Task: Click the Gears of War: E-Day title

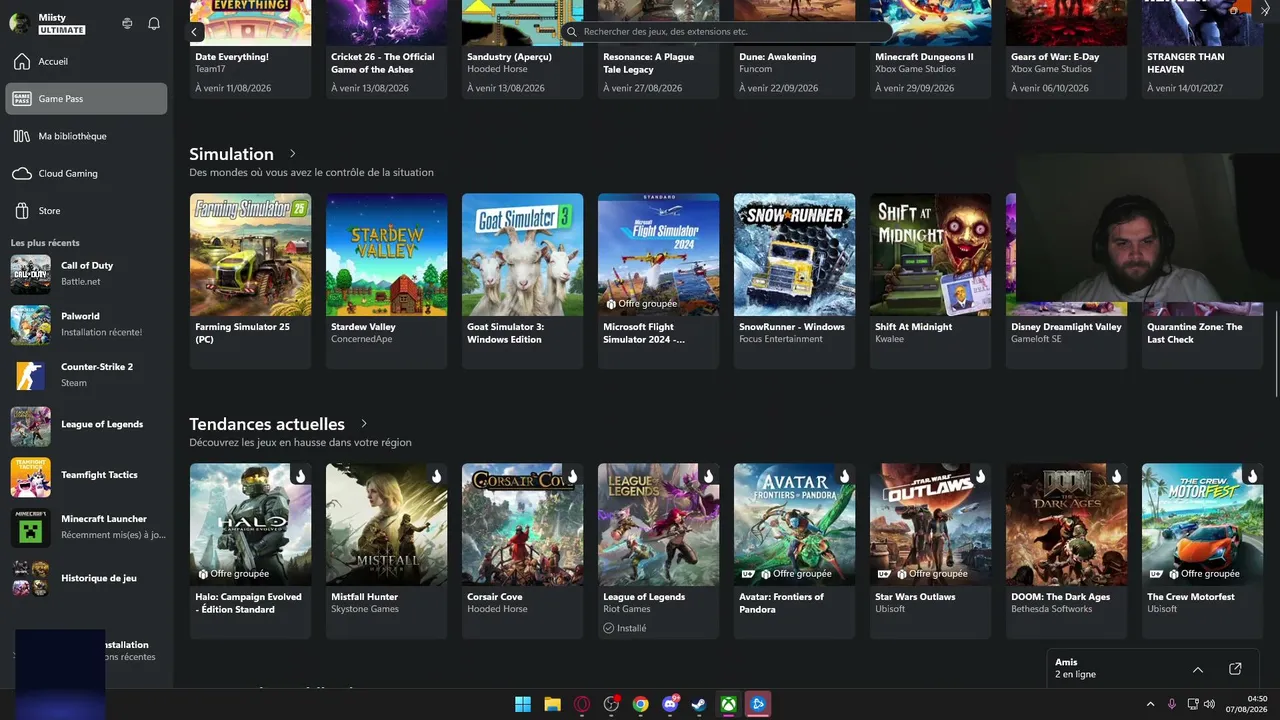Action: 1055,57
